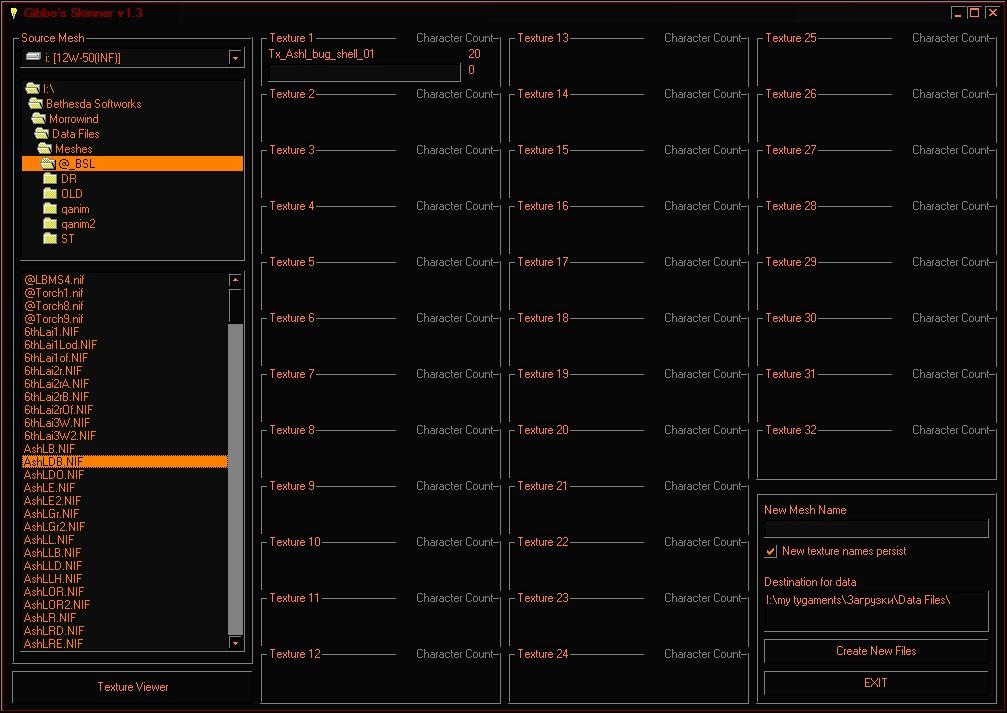Click the qanim2 folder icon
This screenshot has width=1007, height=713.
(x=50, y=224)
